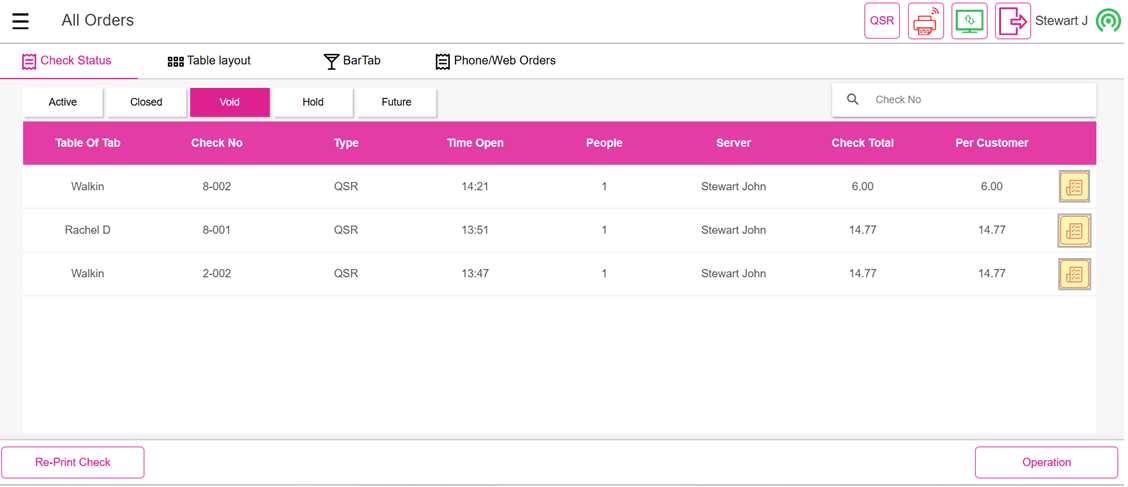1128x487 pixels.
Task: Click the red wireless printer icon
Action: 925,21
